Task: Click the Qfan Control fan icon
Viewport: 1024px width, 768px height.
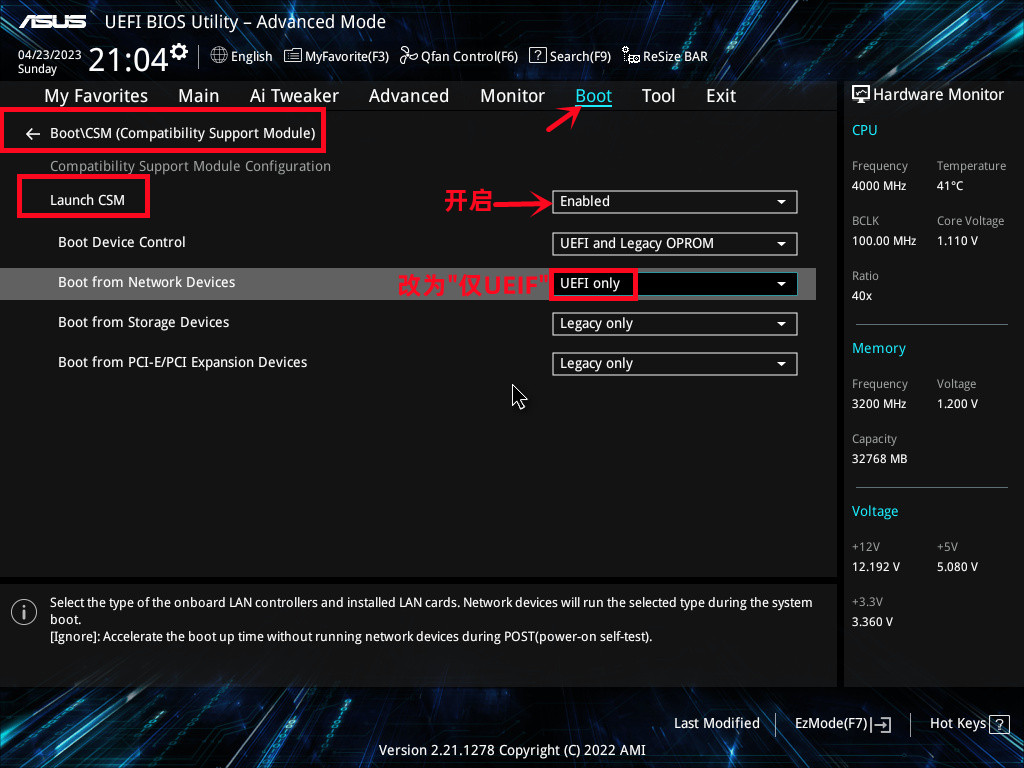Action: click(409, 56)
